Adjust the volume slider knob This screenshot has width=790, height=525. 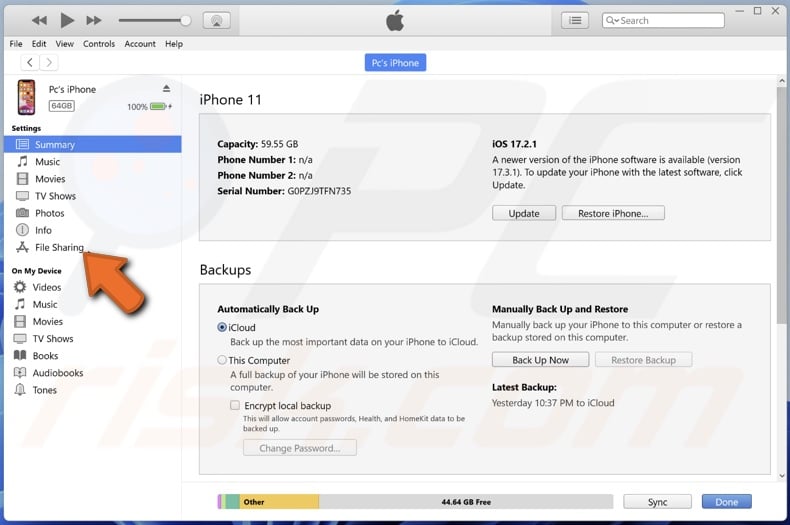point(185,20)
